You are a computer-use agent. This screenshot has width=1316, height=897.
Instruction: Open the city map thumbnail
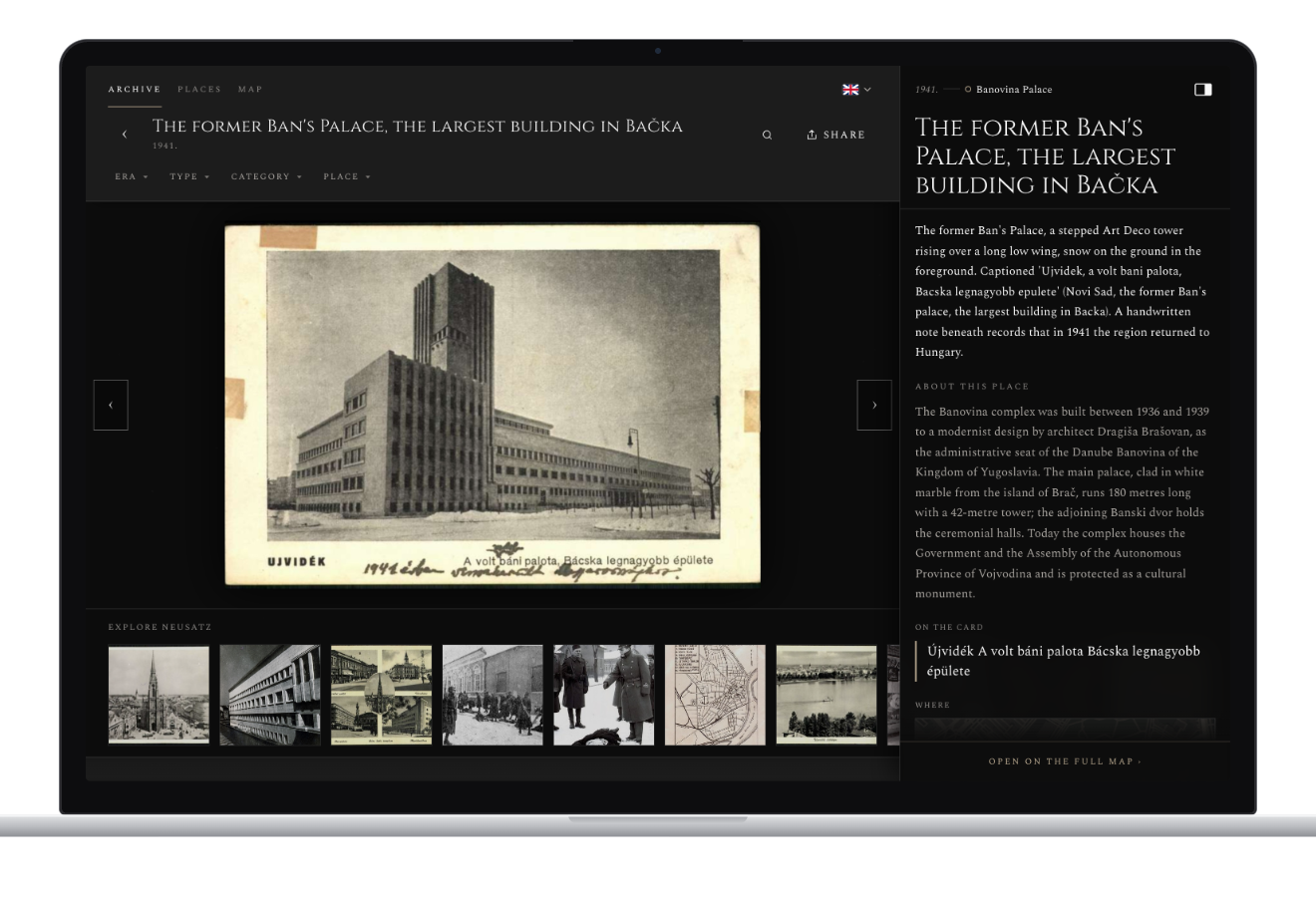click(715, 695)
